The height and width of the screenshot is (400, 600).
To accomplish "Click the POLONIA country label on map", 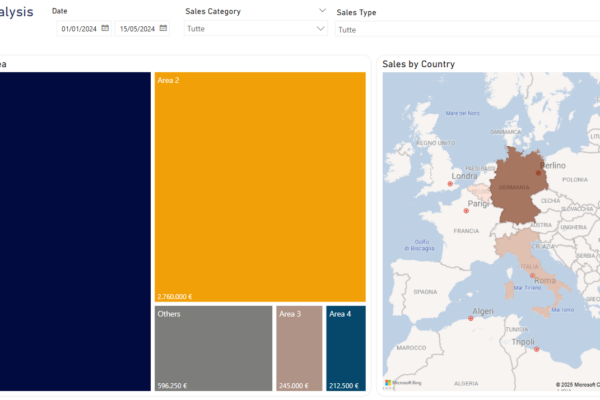I will click(575, 180).
